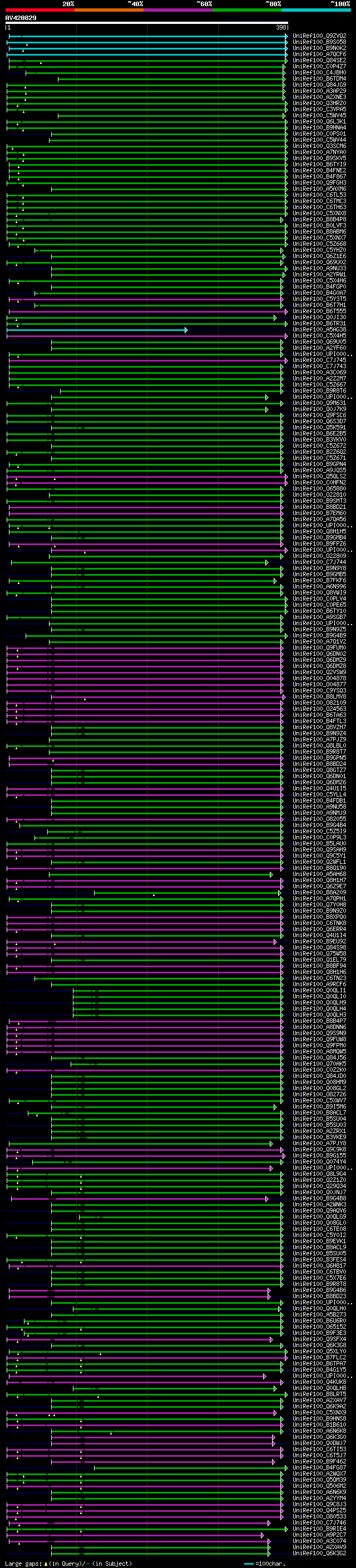Select label UniRef100_B3VKV0

[x=319, y=440]
